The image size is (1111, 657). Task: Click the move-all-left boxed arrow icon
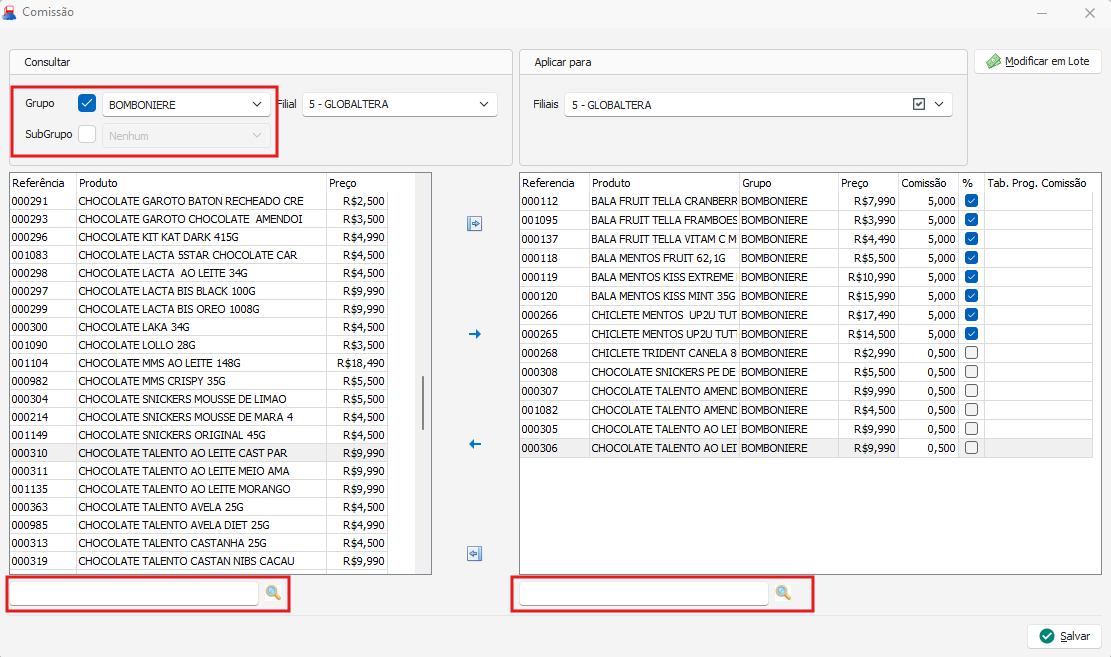click(475, 554)
